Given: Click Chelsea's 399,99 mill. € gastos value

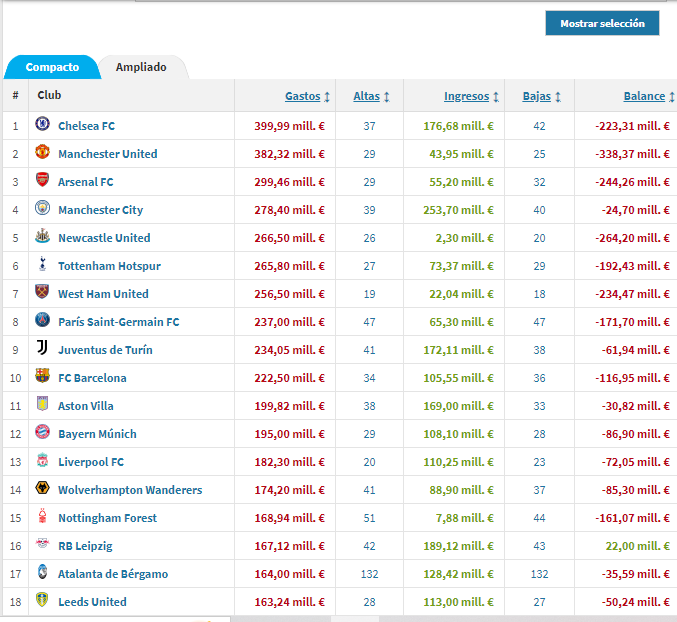Looking at the screenshot, I should pos(289,126).
